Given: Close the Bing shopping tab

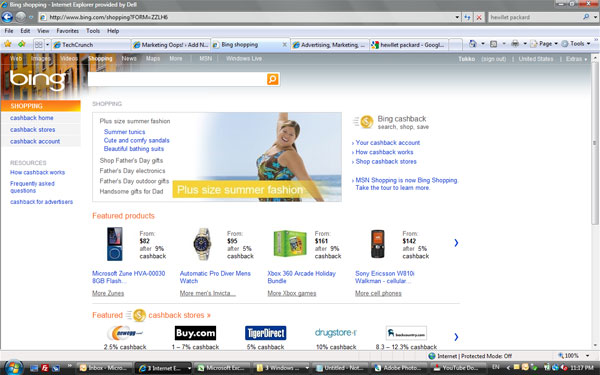Looking at the screenshot, I should [284, 45].
